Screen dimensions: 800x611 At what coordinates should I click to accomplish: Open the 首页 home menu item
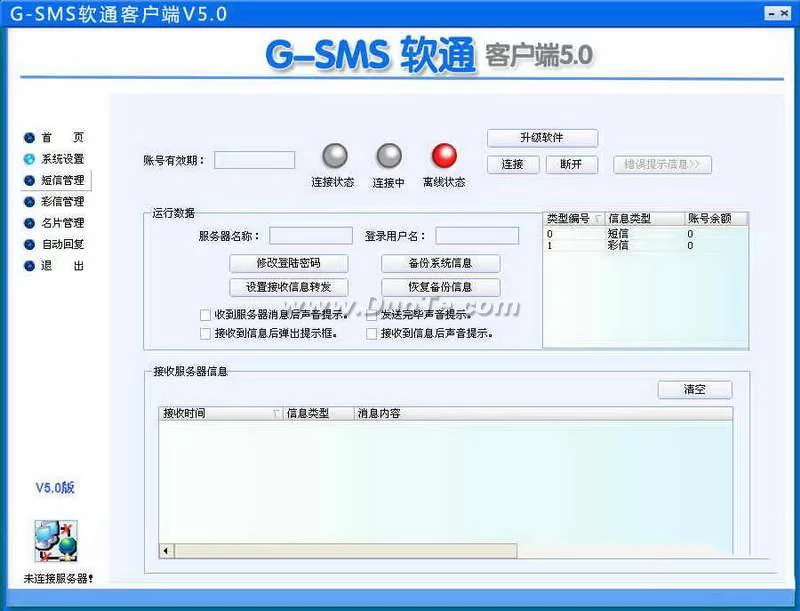coord(62,138)
